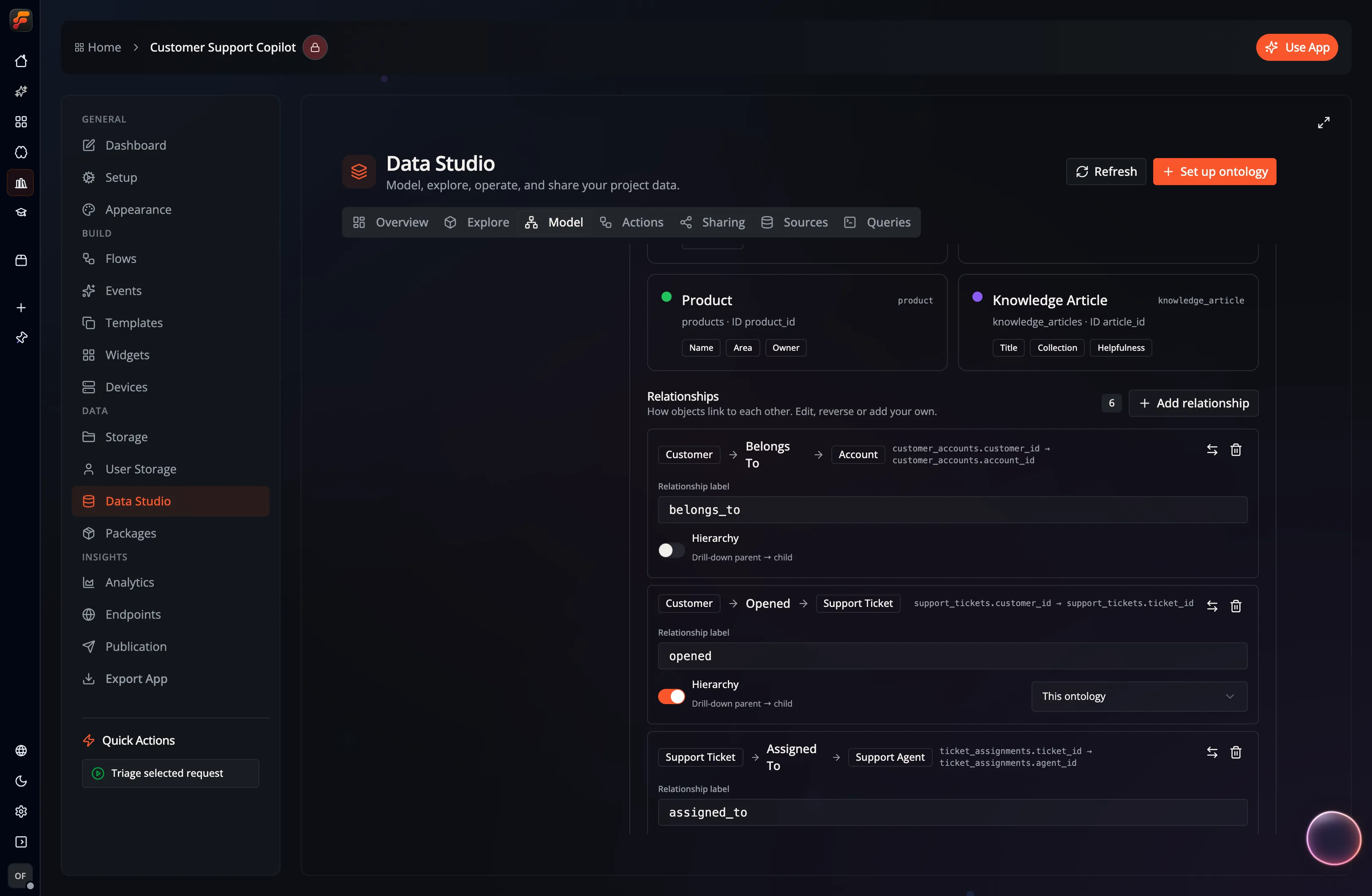Delete the Opened relationship

pyautogui.click(x=1236, y=606)
